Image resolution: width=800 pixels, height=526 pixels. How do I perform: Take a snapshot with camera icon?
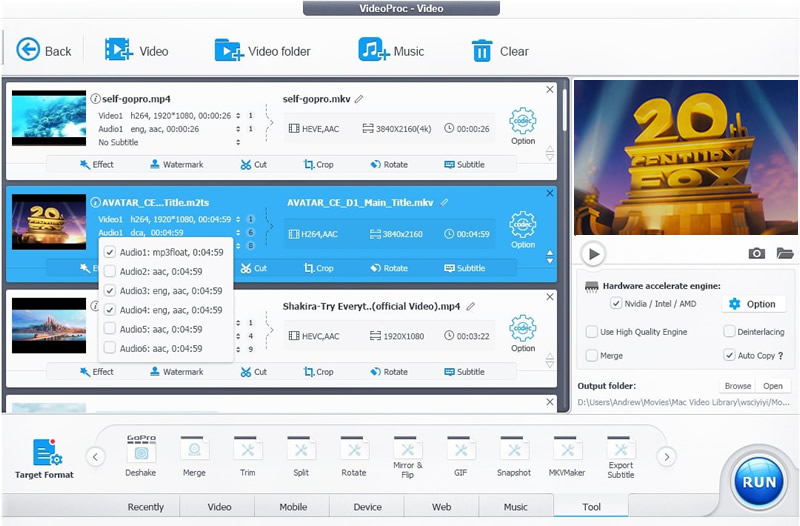pos(756,253)
